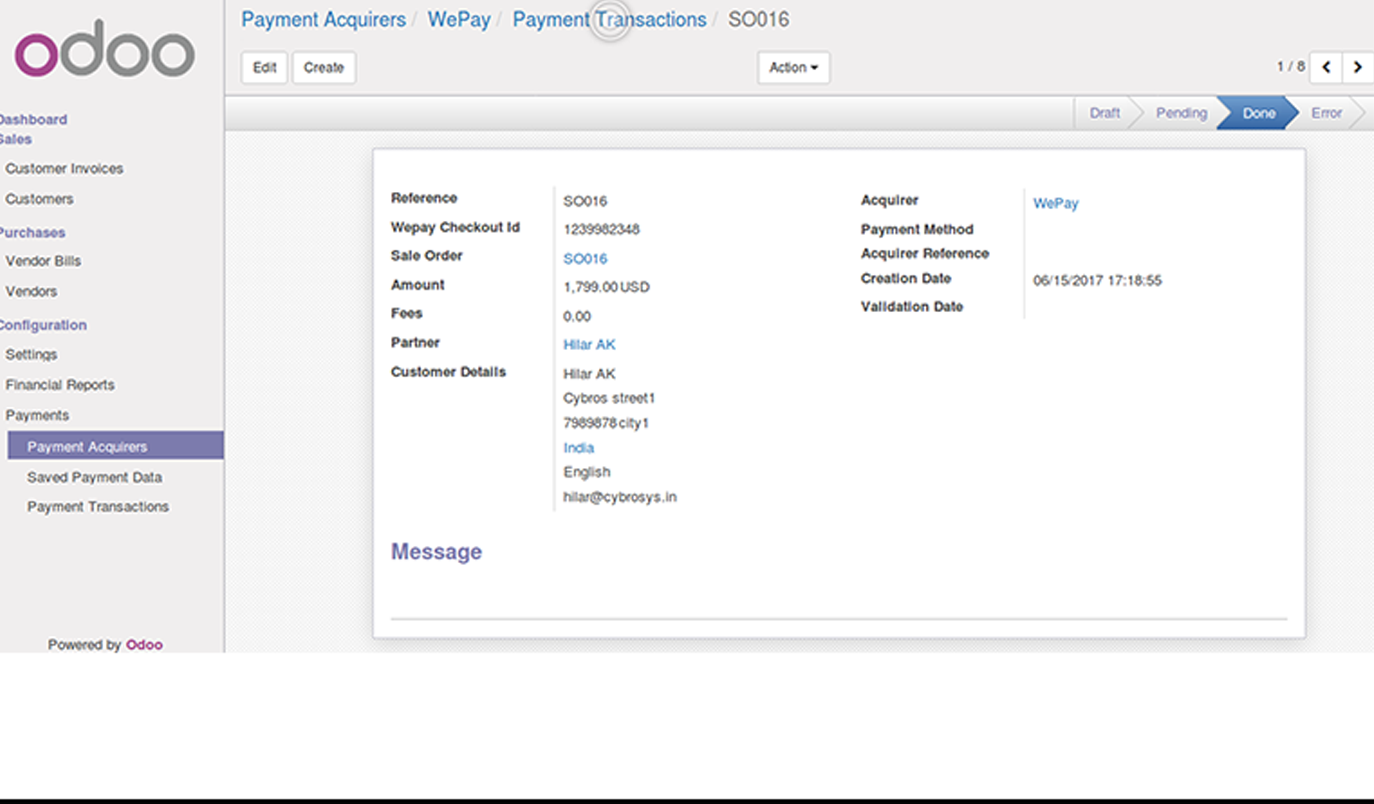The height and width of the screenshot is (804, 1374).
Task: Click 7989878 city1 address line
Action: point(606,422)
